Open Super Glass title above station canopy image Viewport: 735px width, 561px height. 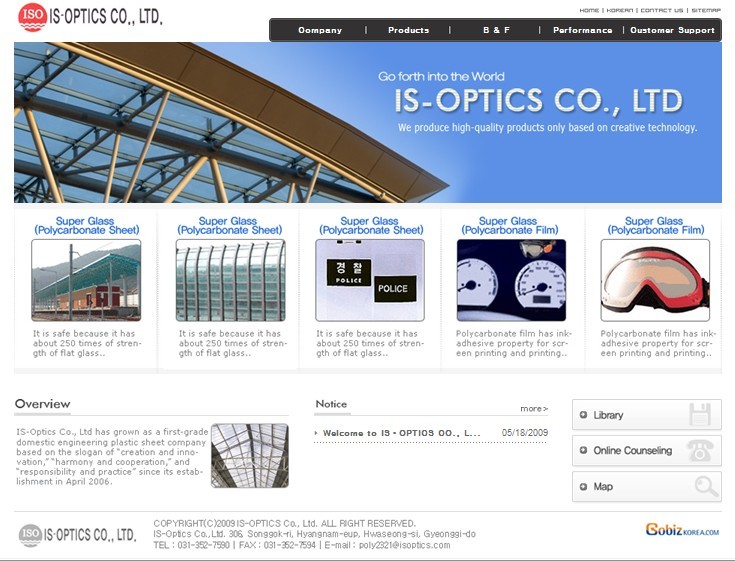pyautogui.click(x=86, y=225)
